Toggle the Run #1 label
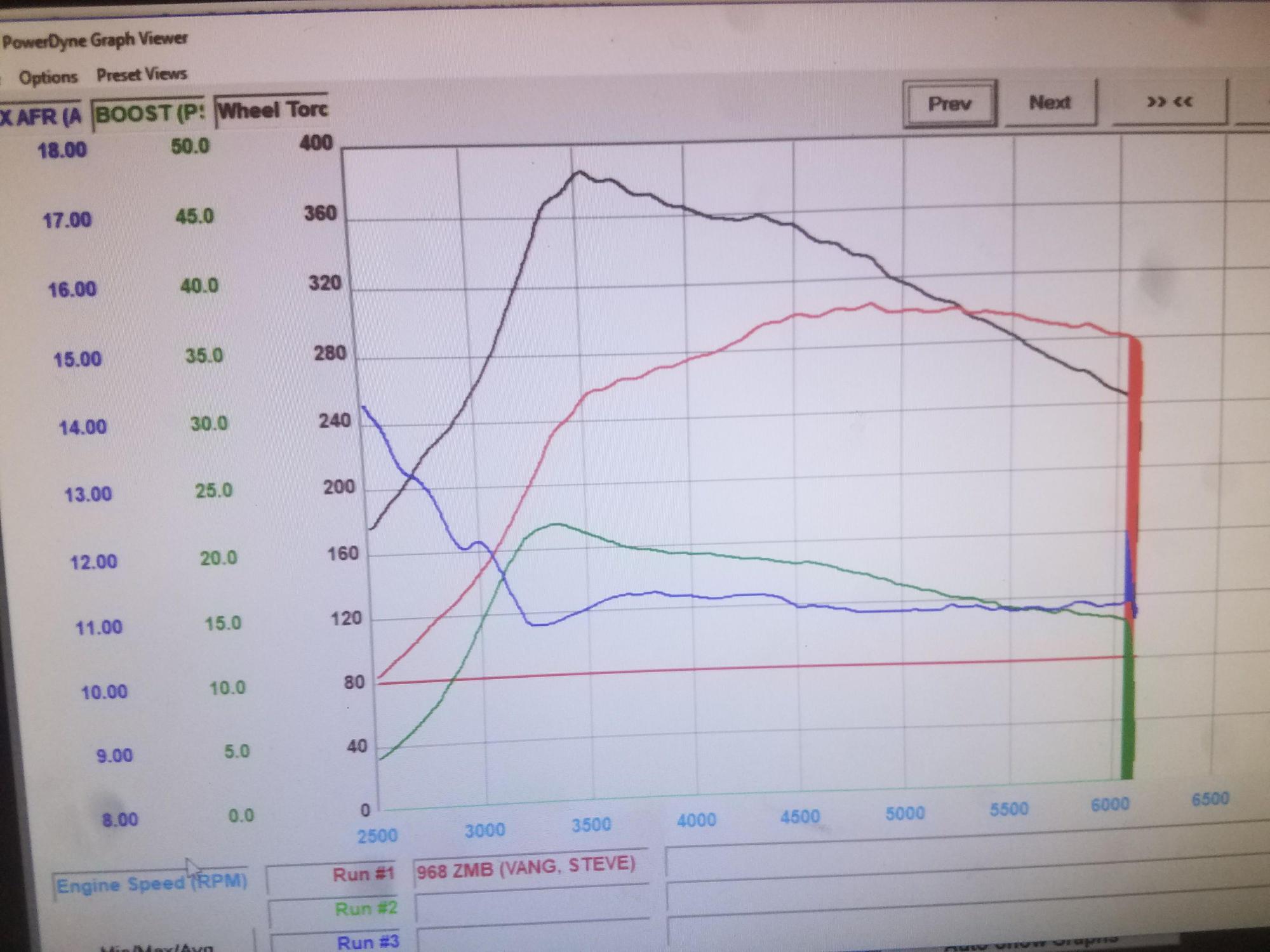The width and height of the screenshot is (1270, 952). 363,875
